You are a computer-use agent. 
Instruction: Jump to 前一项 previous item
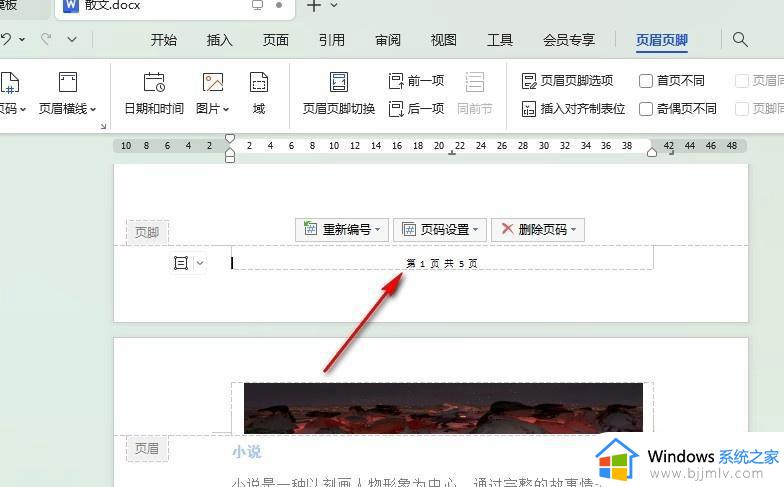coord(416,80)
